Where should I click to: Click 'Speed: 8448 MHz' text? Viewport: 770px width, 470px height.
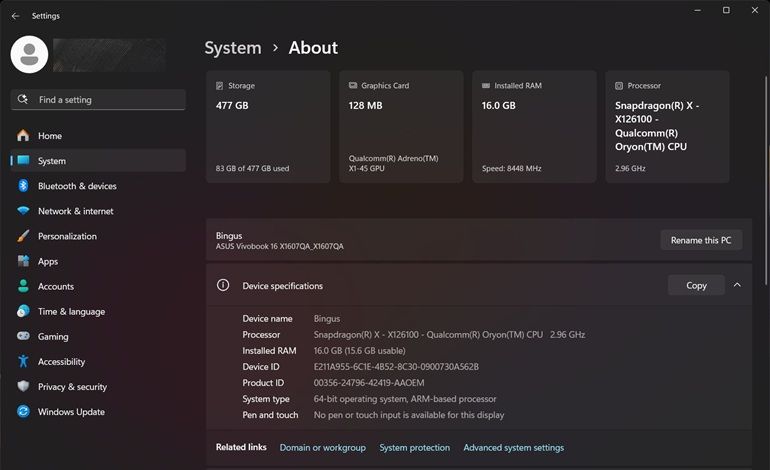tap(512, 168)
